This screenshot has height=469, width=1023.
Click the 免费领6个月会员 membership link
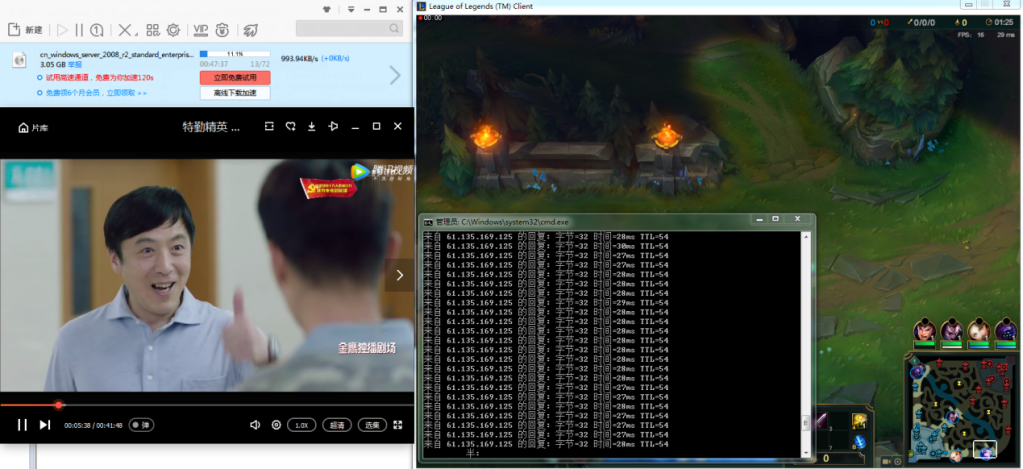click(x=96, y=93)
